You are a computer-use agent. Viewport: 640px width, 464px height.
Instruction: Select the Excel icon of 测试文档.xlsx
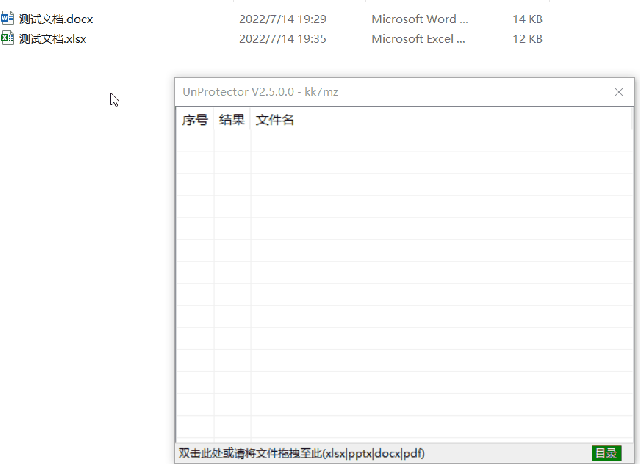(7, 38)
